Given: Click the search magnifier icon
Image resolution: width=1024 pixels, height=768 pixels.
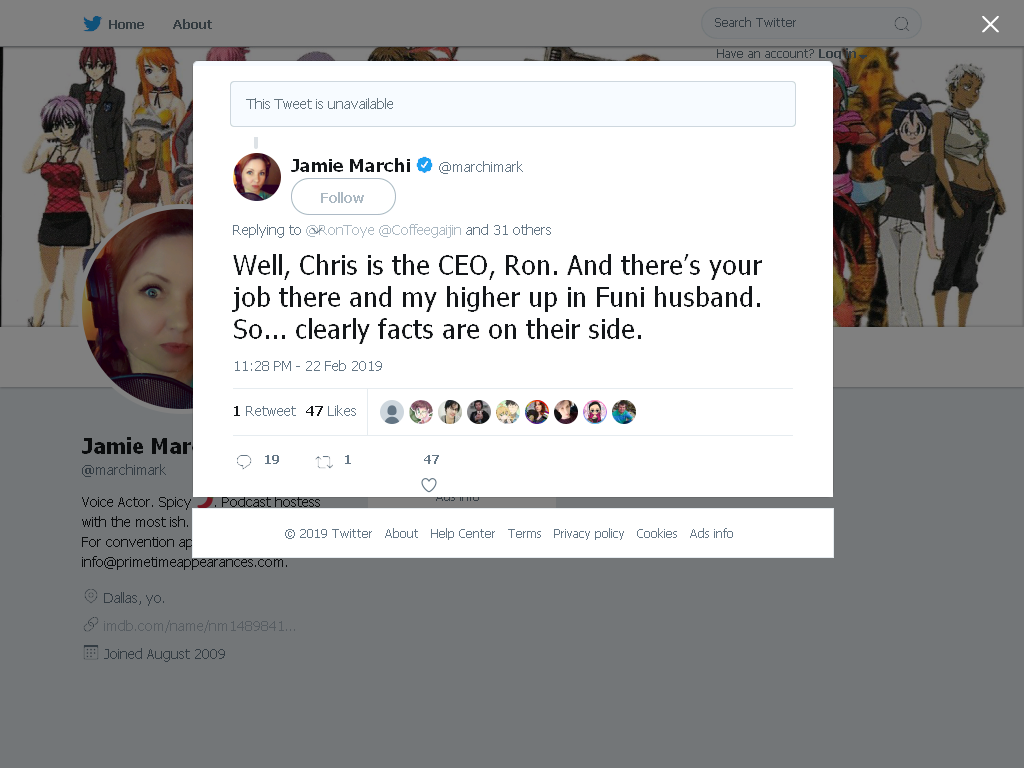Looking at the screenshot, I should coord(901,24).
